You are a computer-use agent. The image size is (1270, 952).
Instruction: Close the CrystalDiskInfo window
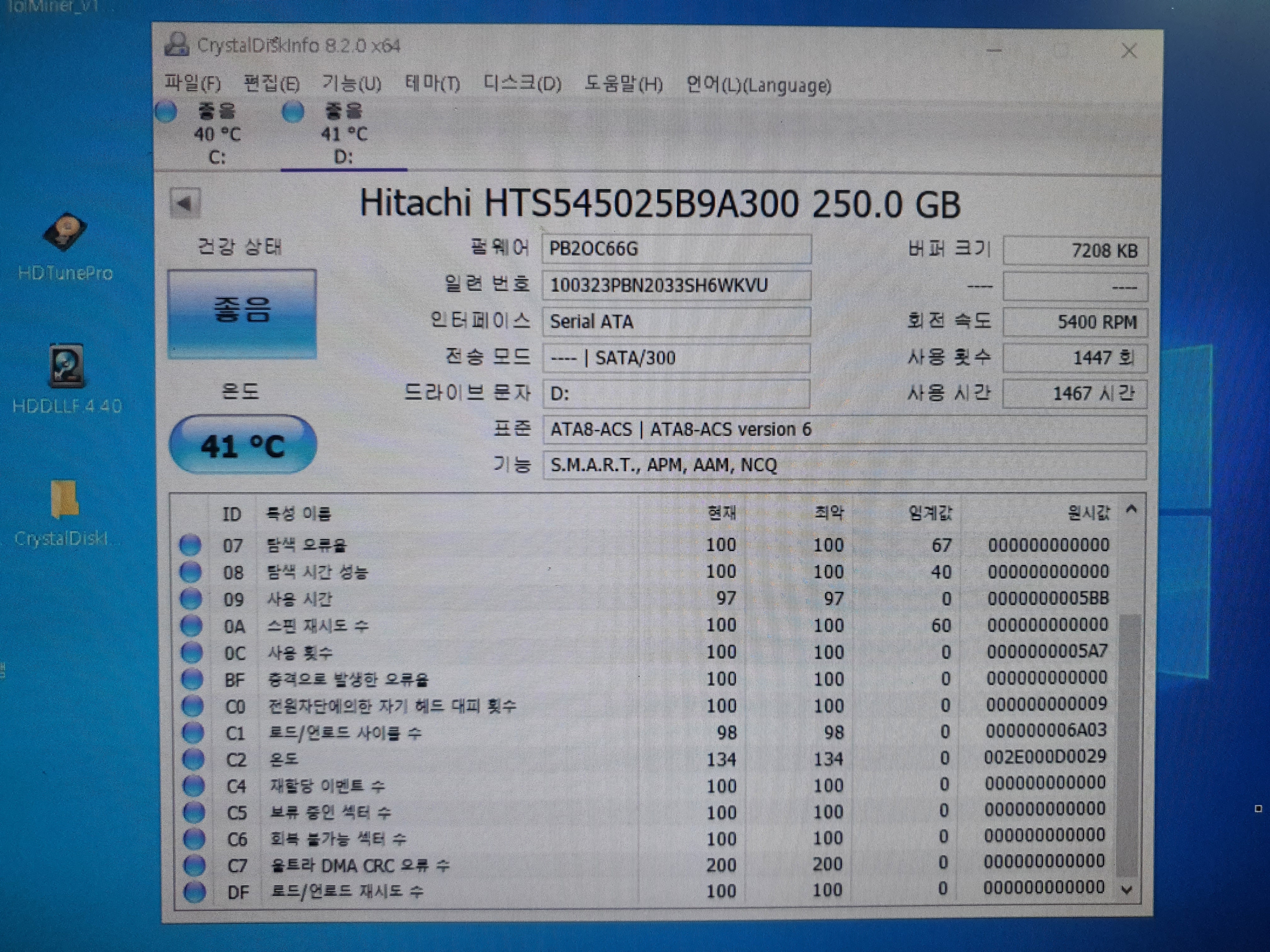(1129, 51)
